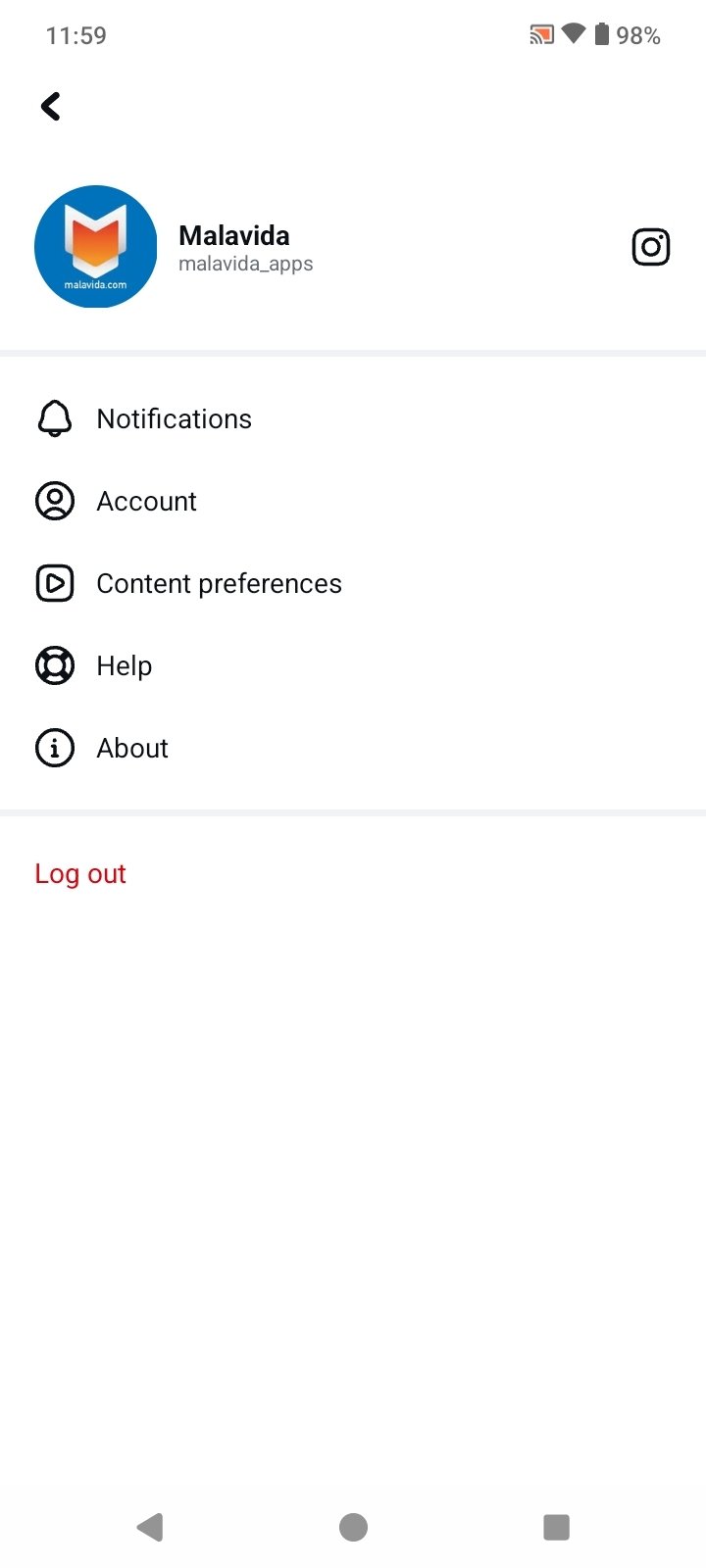
Task: Tap the Malavida display name
Action: (234, 235)
